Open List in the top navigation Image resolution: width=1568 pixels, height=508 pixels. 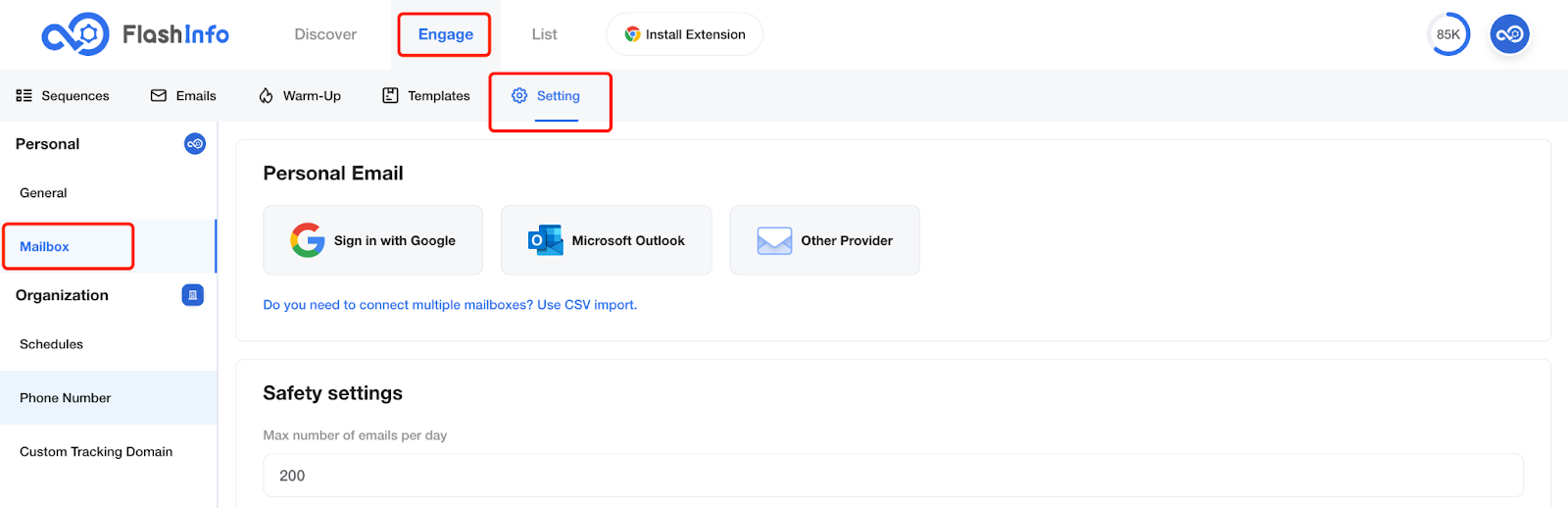coord(544,34)
